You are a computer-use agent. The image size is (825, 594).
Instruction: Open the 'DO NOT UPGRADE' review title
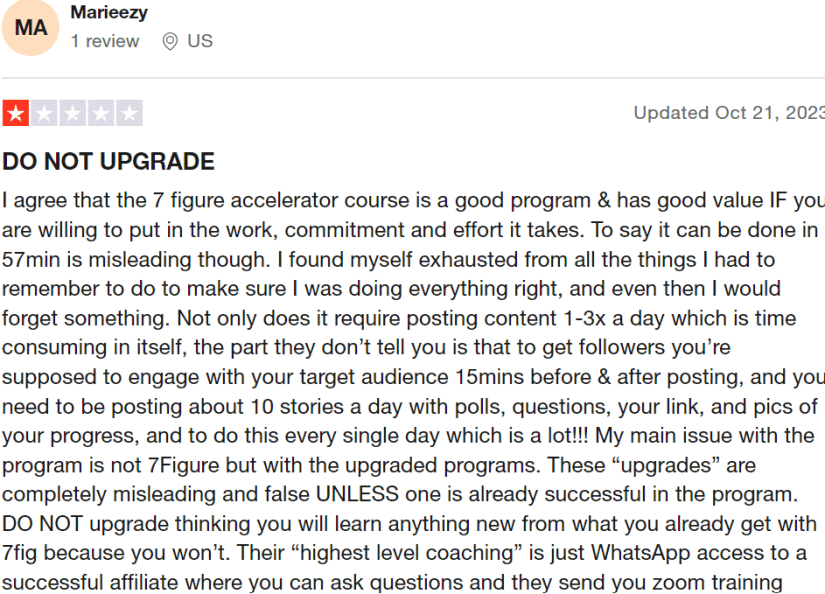(x=108, y=162)
